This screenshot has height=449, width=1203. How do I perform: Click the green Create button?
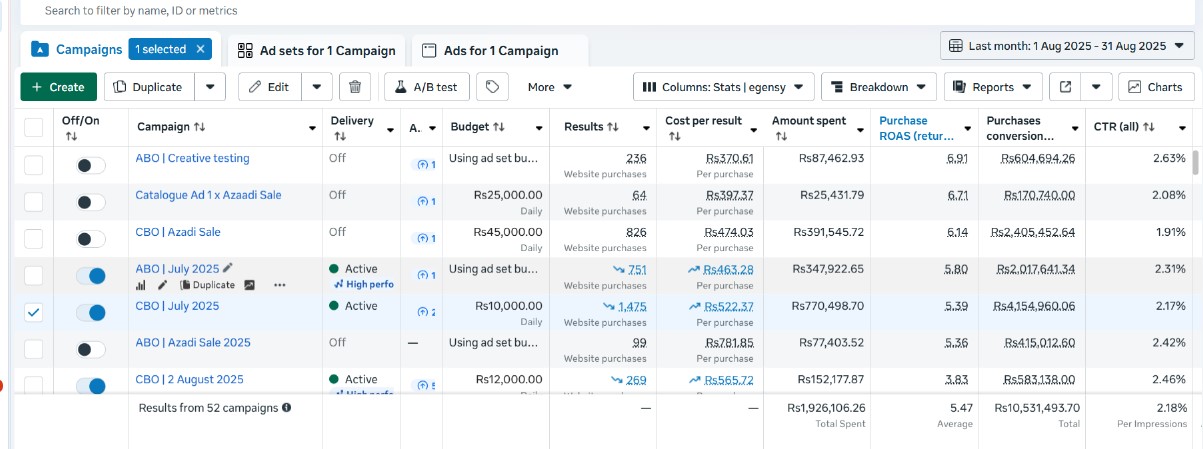click(x=58, y=87)
